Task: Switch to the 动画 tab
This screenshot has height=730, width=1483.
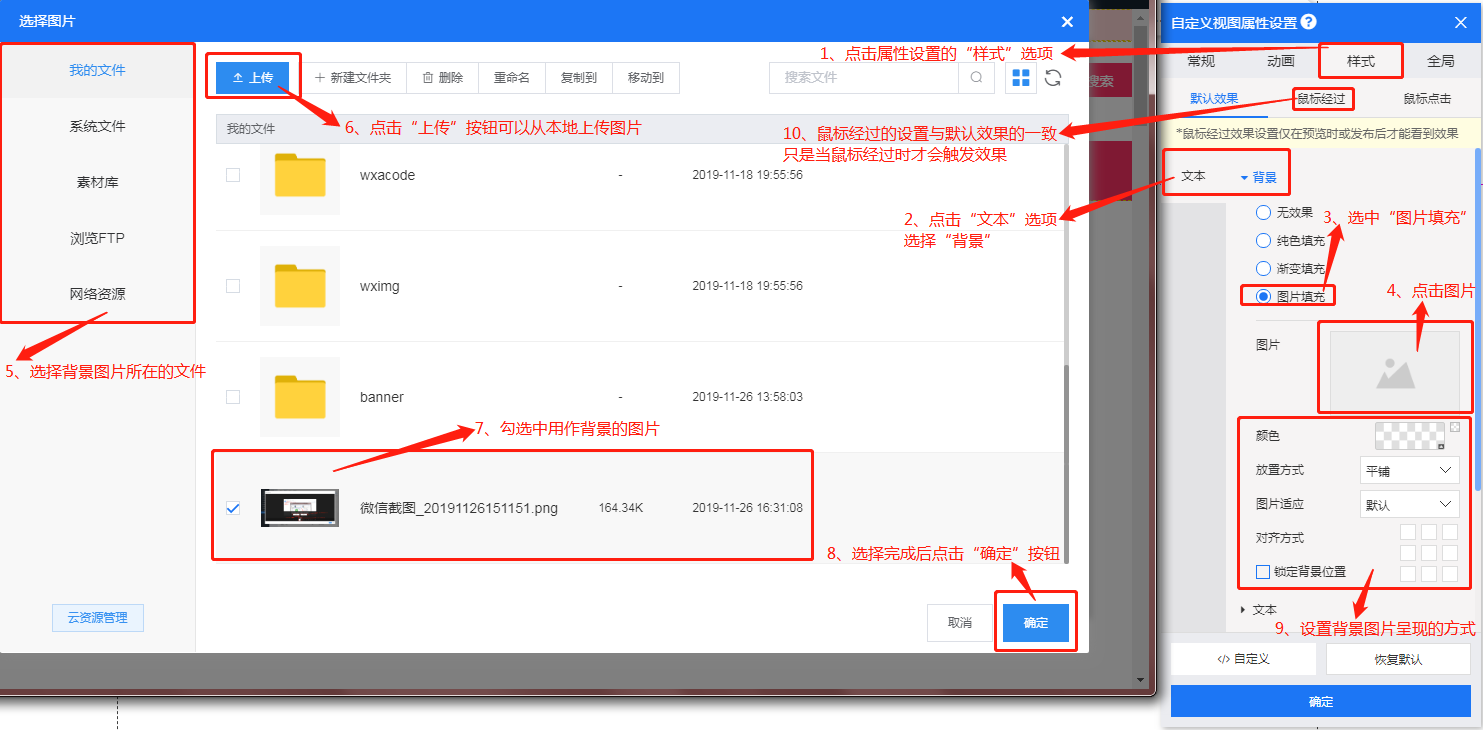Action: pos(1281,61)
